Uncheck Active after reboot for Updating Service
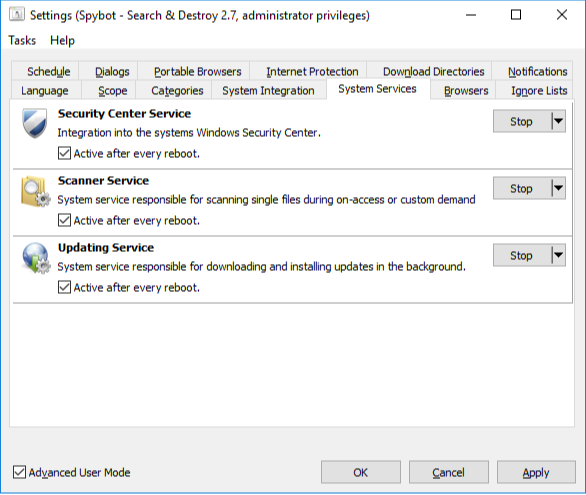Screen dimensions: 586x495 coord(64,287)
